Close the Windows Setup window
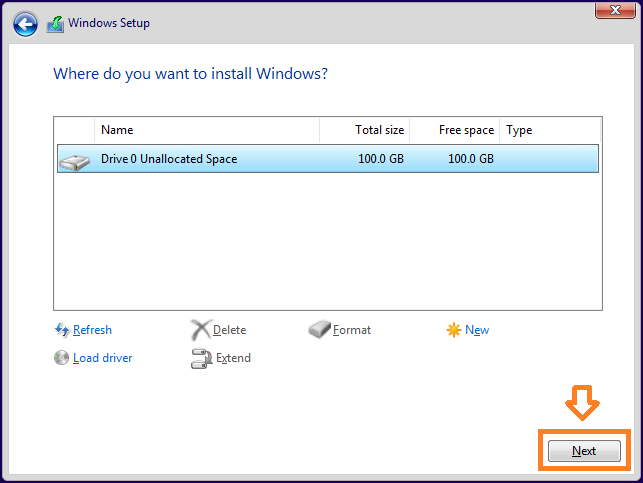The image size is (643, 483). [615, 10]
